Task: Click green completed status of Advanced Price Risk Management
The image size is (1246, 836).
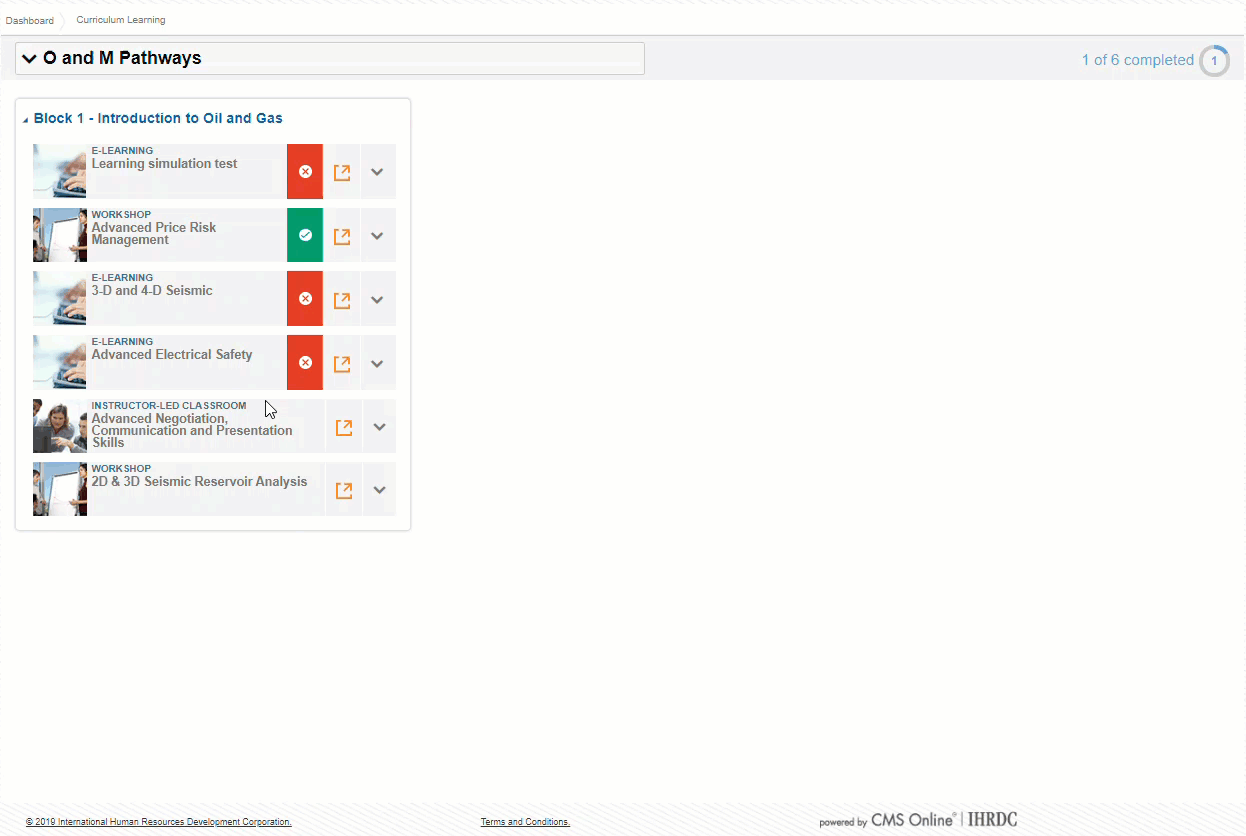Action: pyautogui.click(x=305, y=235)
